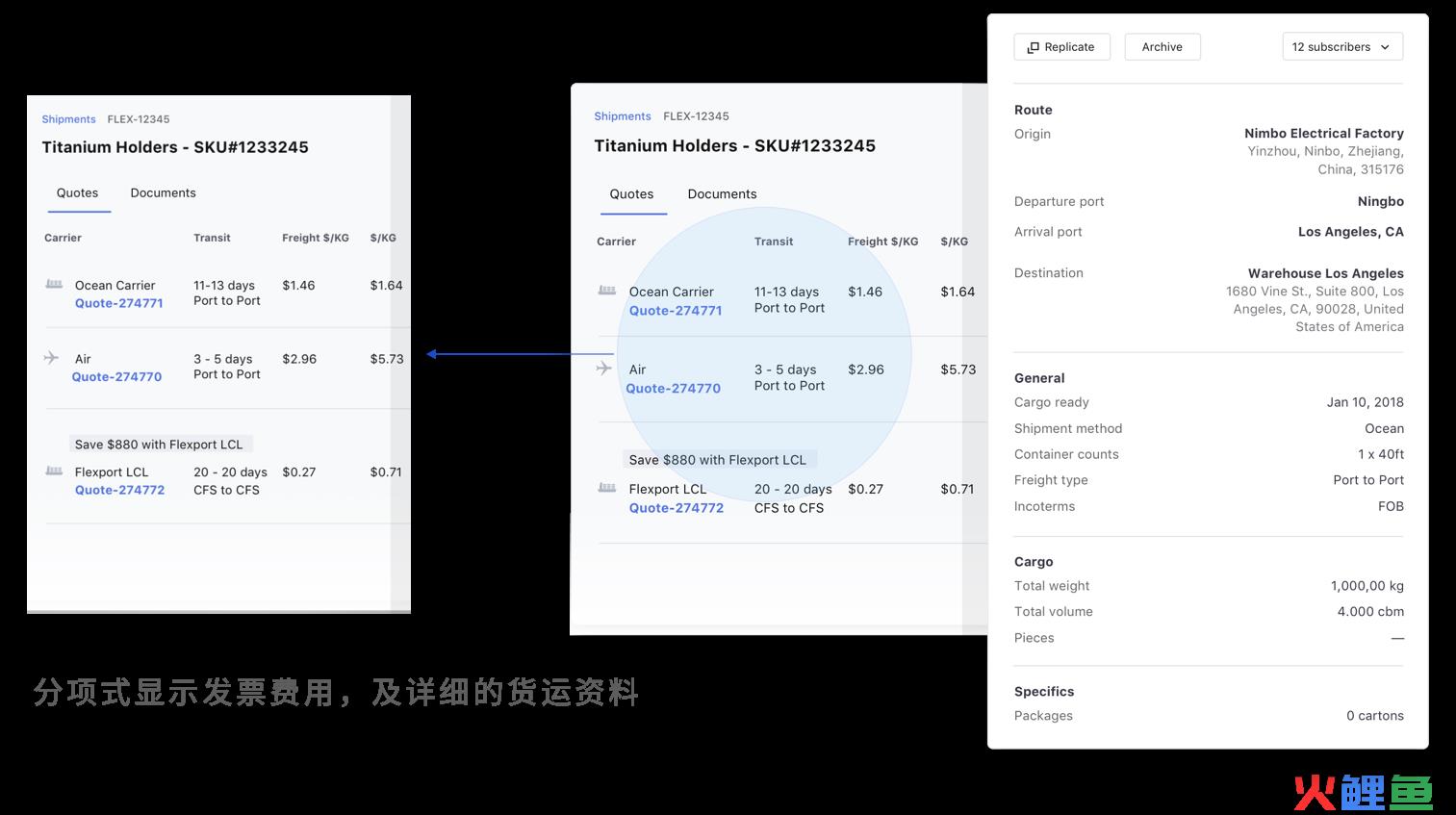The image size is (1456, 815).
Task: Click the $2.96 freight value in the left window
Action: [299, 359]
